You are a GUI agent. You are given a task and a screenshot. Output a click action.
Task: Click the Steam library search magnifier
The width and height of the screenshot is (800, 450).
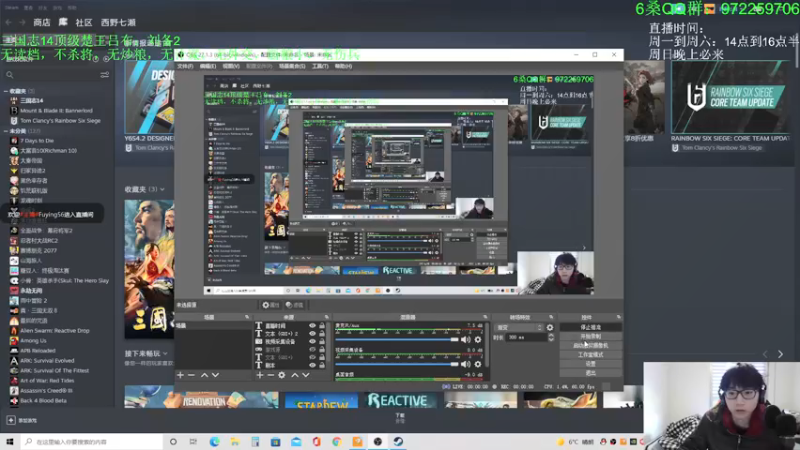click(x=10, y=75)
